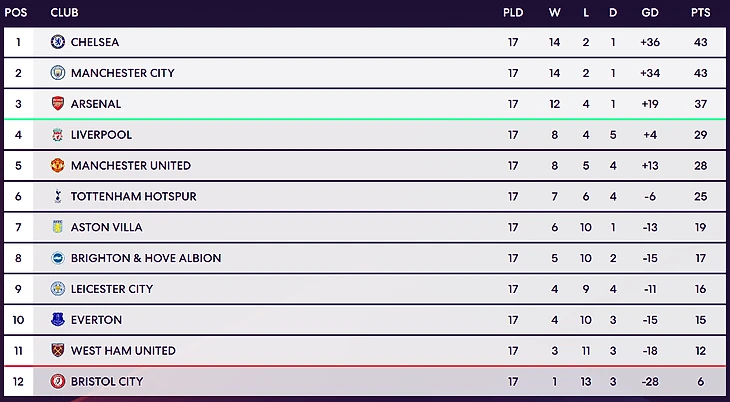This screenshot has width=730, height=402.
Task: Click the Chelsea club crest icon
Action: pos(57,42)
